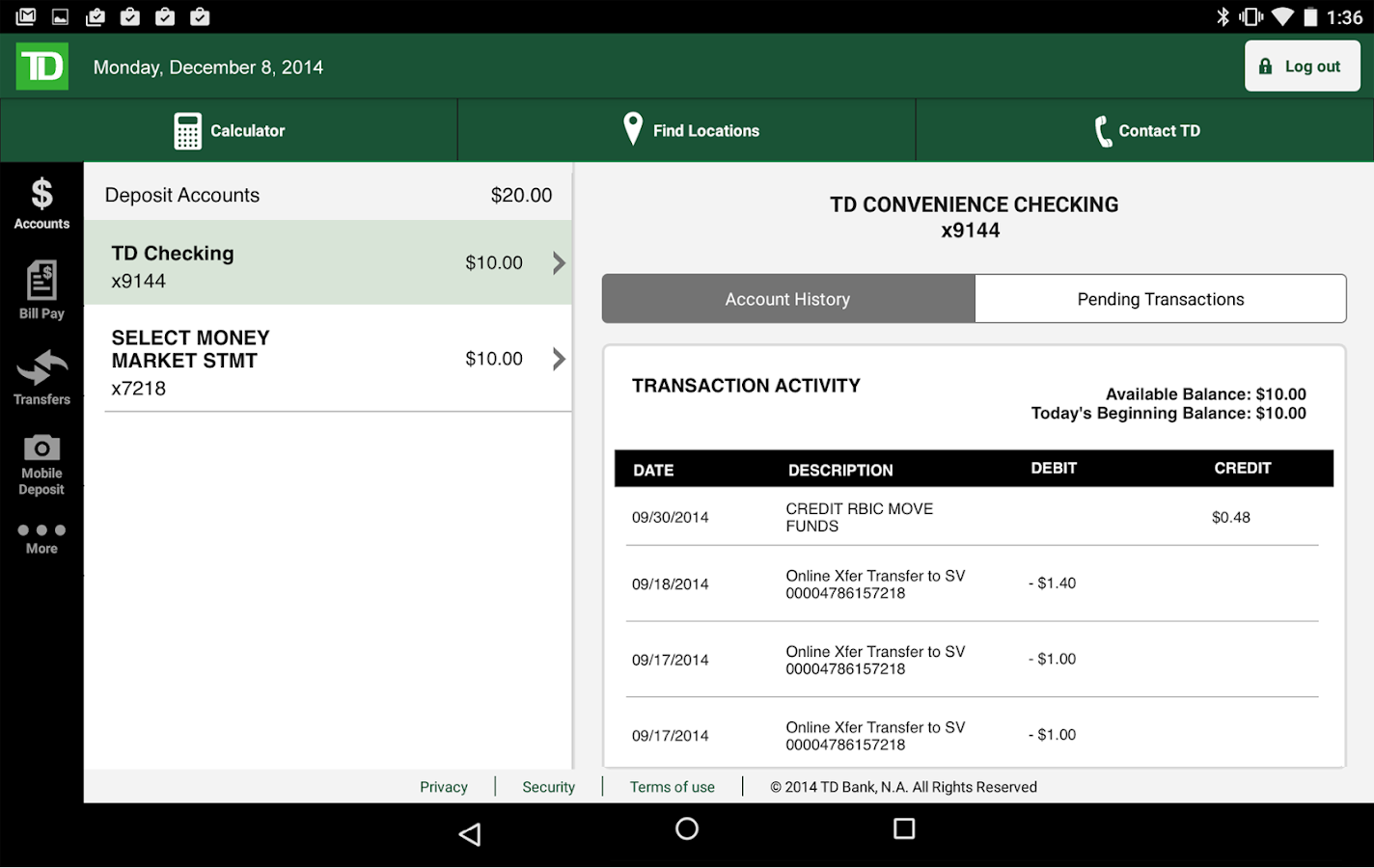Click the DEBIT column header

pyautogui.click(x=1054, y=468)
